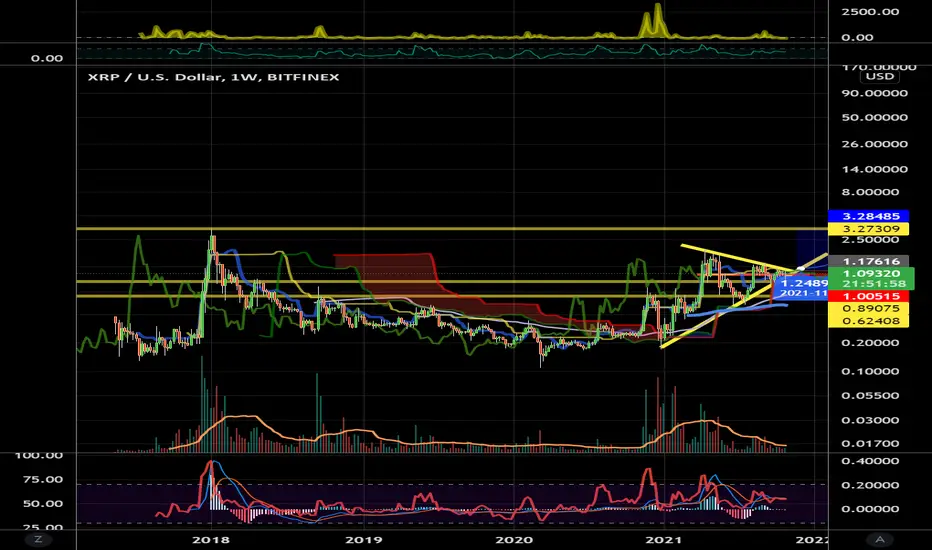Click the XRP / U.S. Dollar chart title
Screen dimensions: 932x550
click(213, 77)
